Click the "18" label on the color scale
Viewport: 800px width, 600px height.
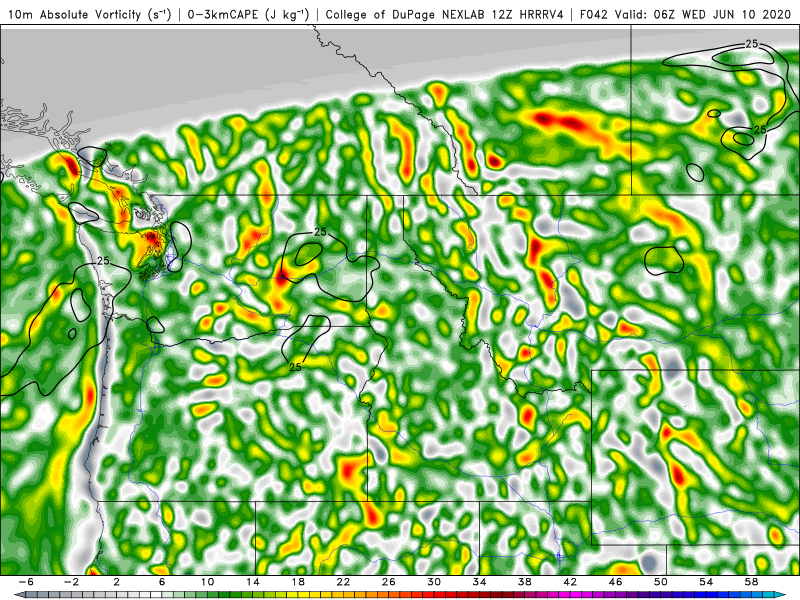pyautogui.click(x=298, y=582)
